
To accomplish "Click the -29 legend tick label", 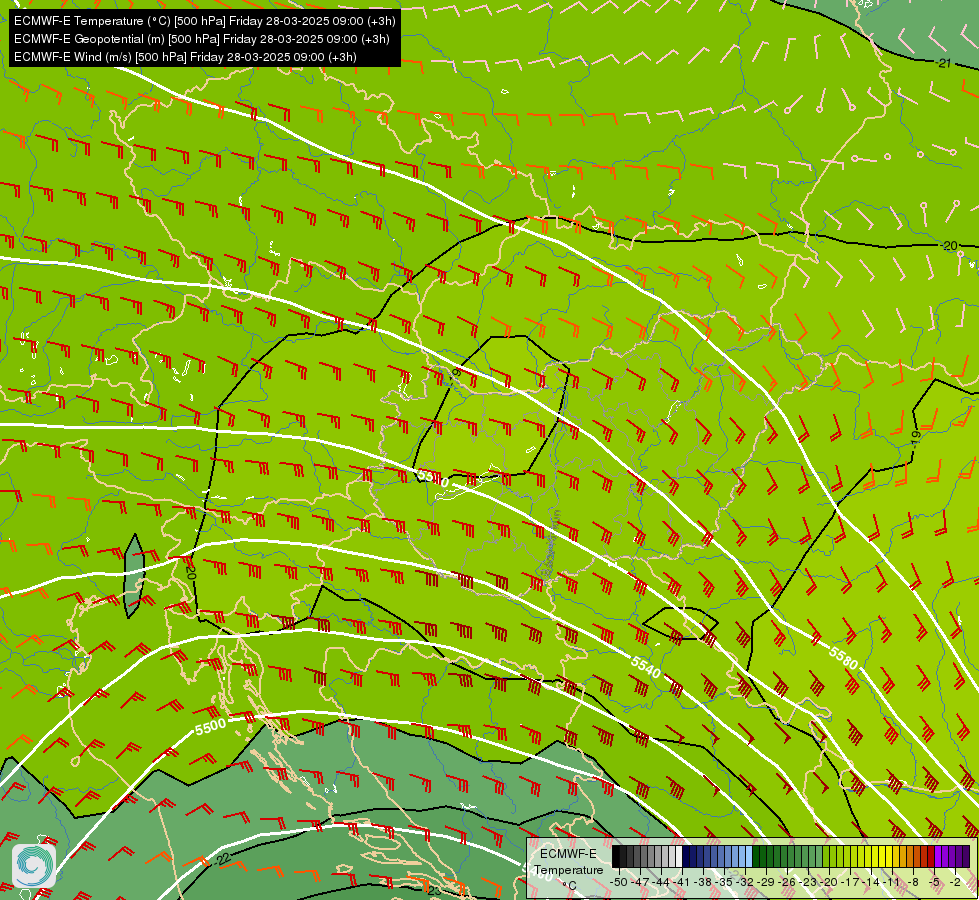I will coord(765,882).
